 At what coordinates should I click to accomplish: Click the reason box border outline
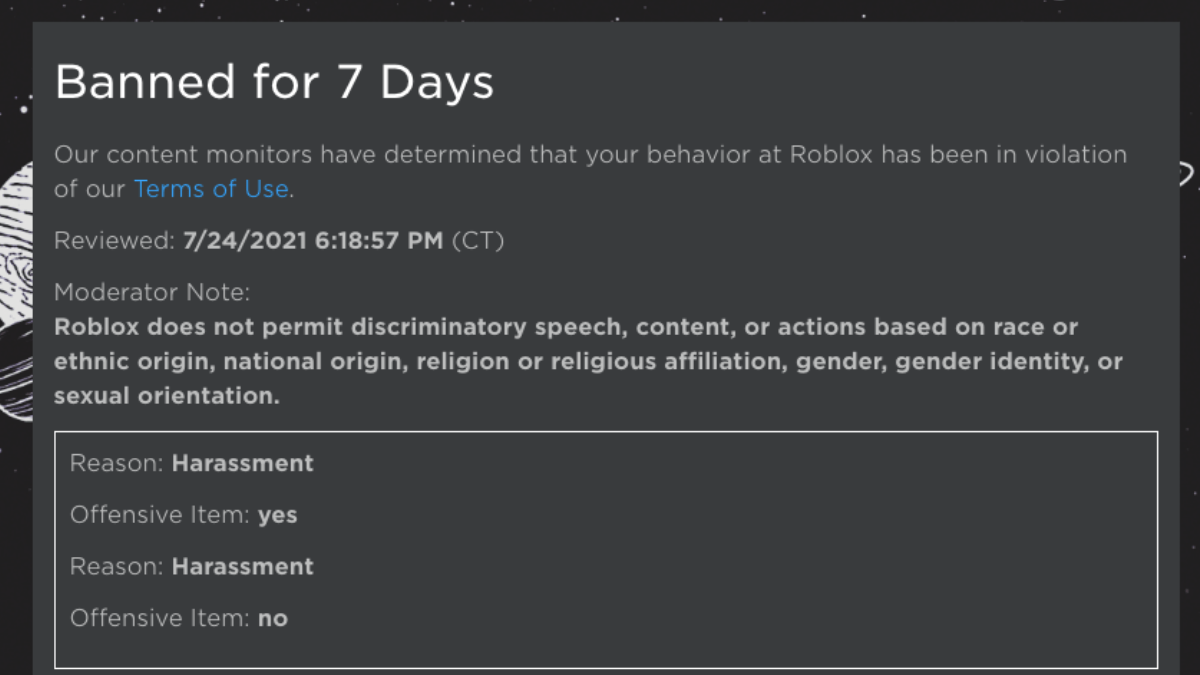[600, 433]
